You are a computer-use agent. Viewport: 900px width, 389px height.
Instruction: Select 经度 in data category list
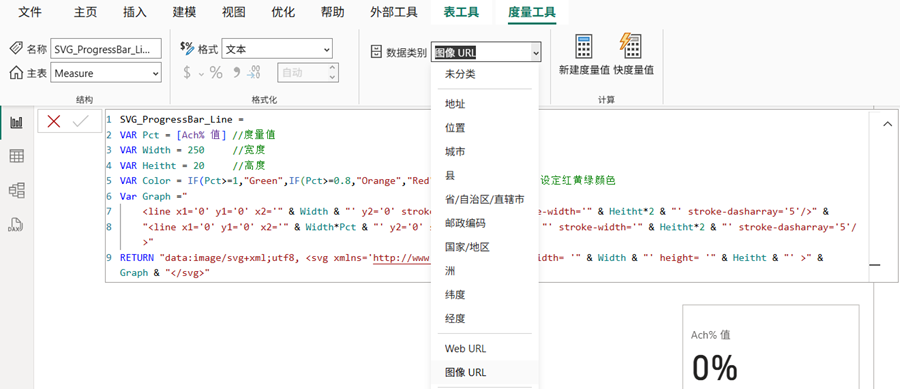coord(455,318)
